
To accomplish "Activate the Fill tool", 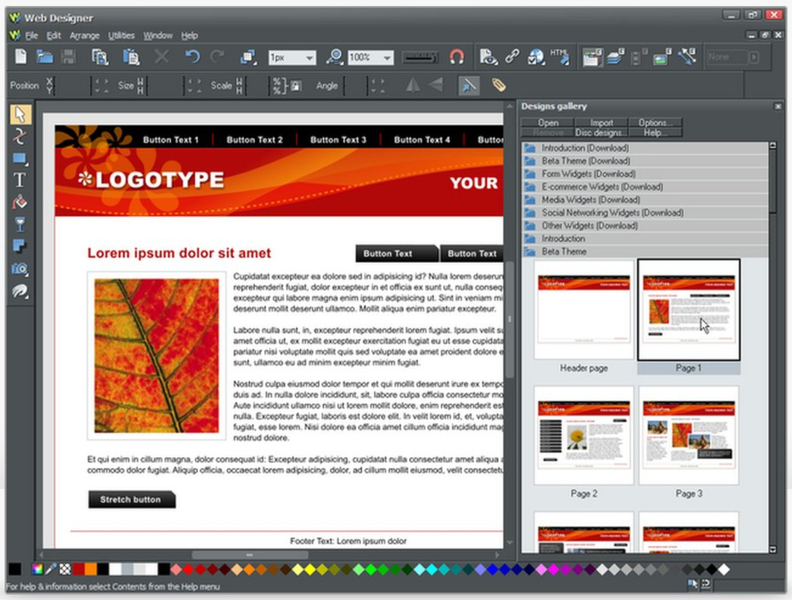I will 19,202.
